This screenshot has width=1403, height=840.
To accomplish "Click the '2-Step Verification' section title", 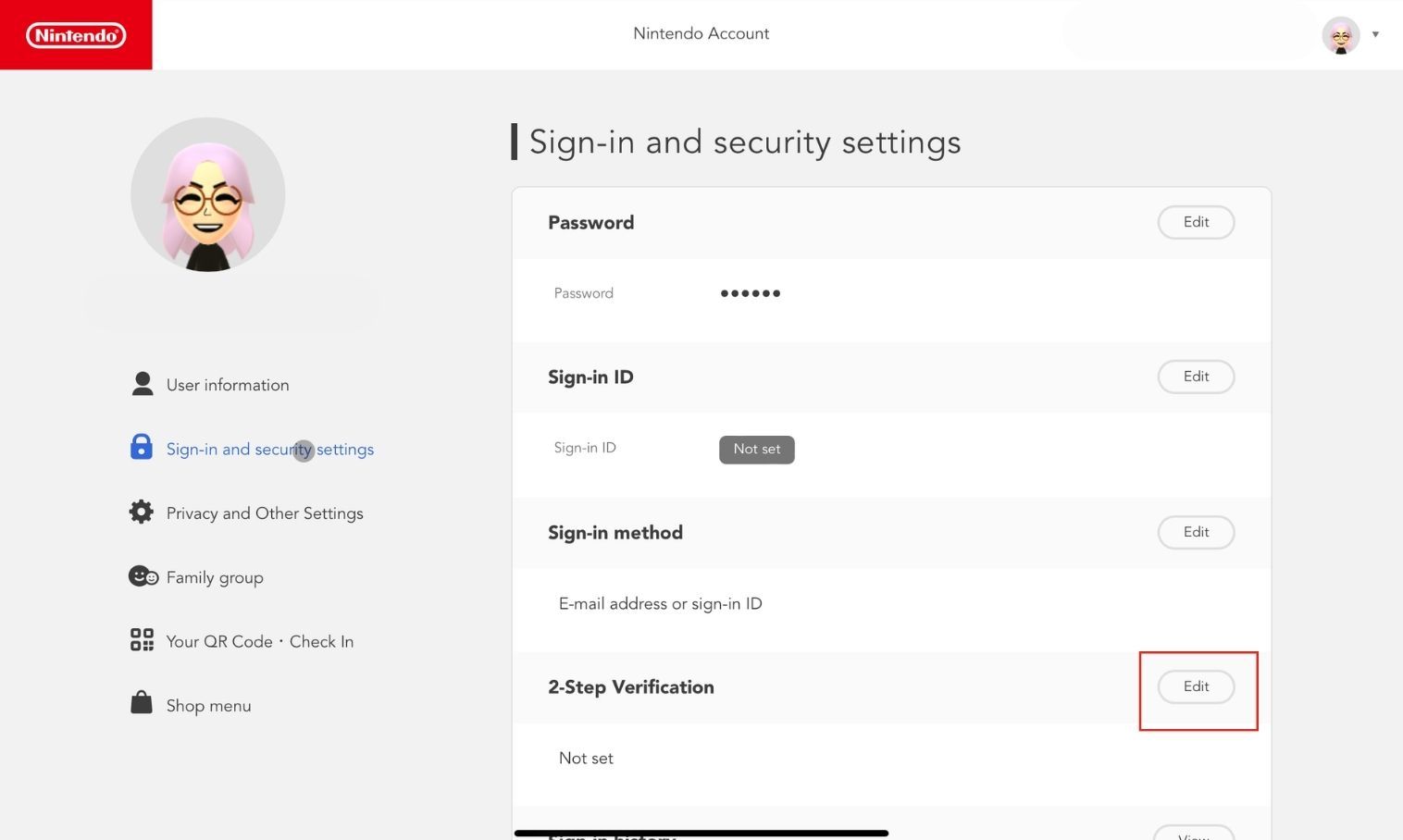I will (631, 687).
